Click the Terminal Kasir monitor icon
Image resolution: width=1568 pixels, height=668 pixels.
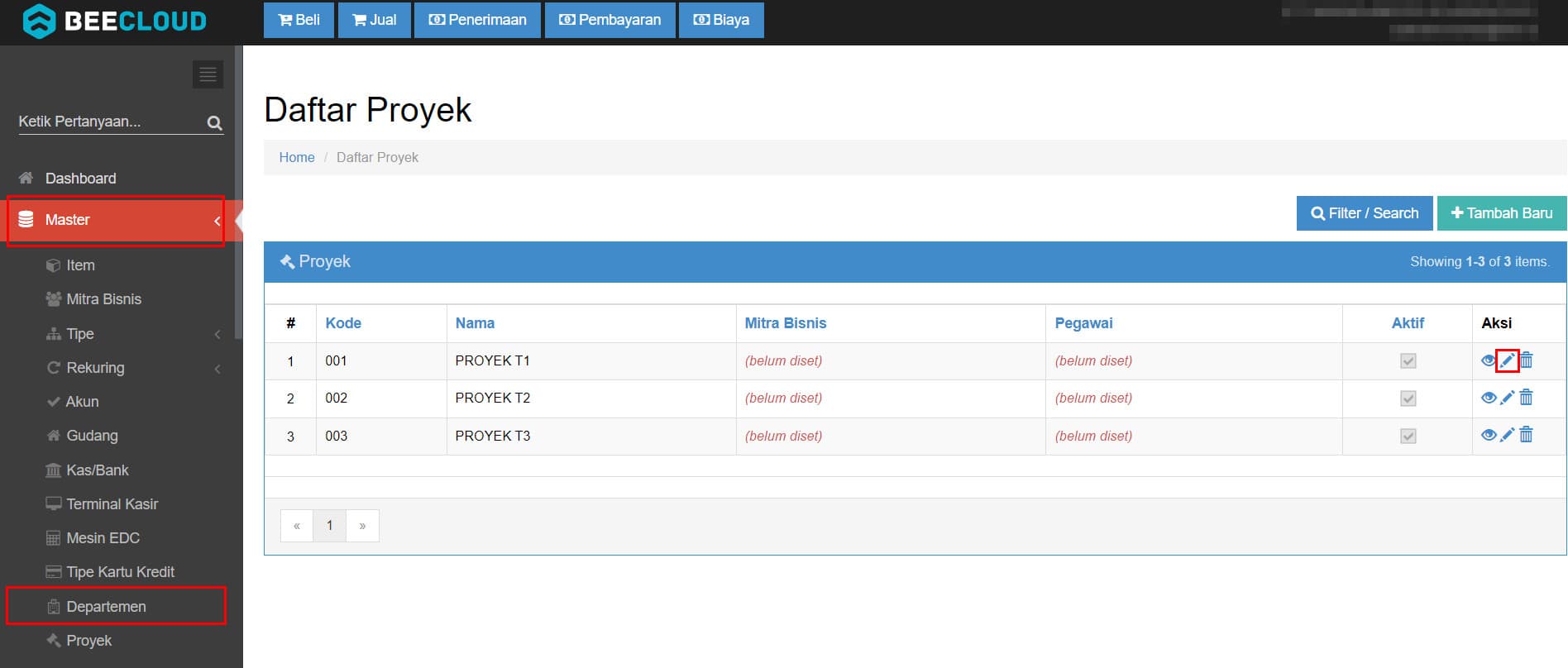pos(53,504)
